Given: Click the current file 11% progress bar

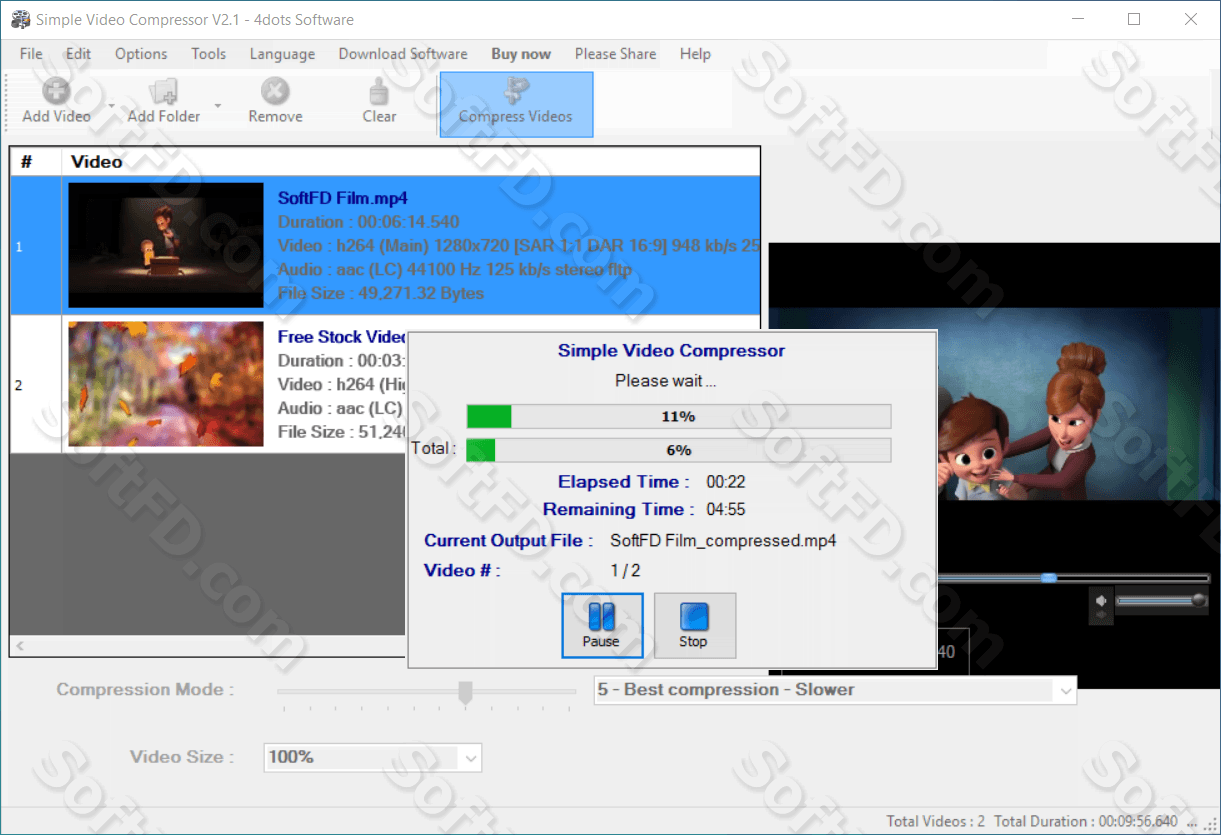Looking at the screenshot, I should 679,417.
